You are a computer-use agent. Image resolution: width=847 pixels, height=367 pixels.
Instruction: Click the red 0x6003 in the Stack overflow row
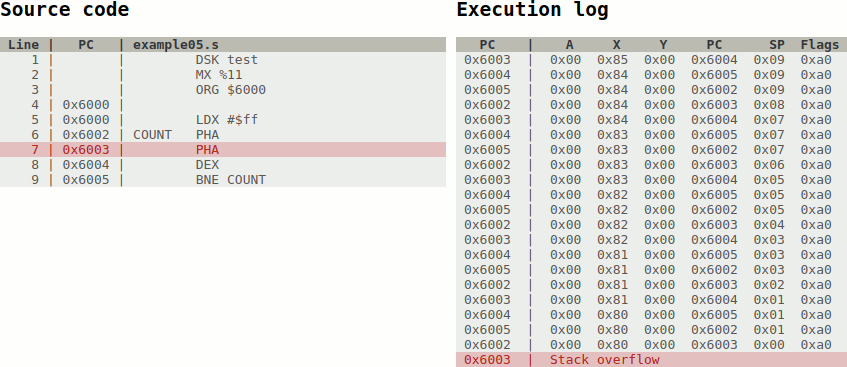(x=487, y=359)
